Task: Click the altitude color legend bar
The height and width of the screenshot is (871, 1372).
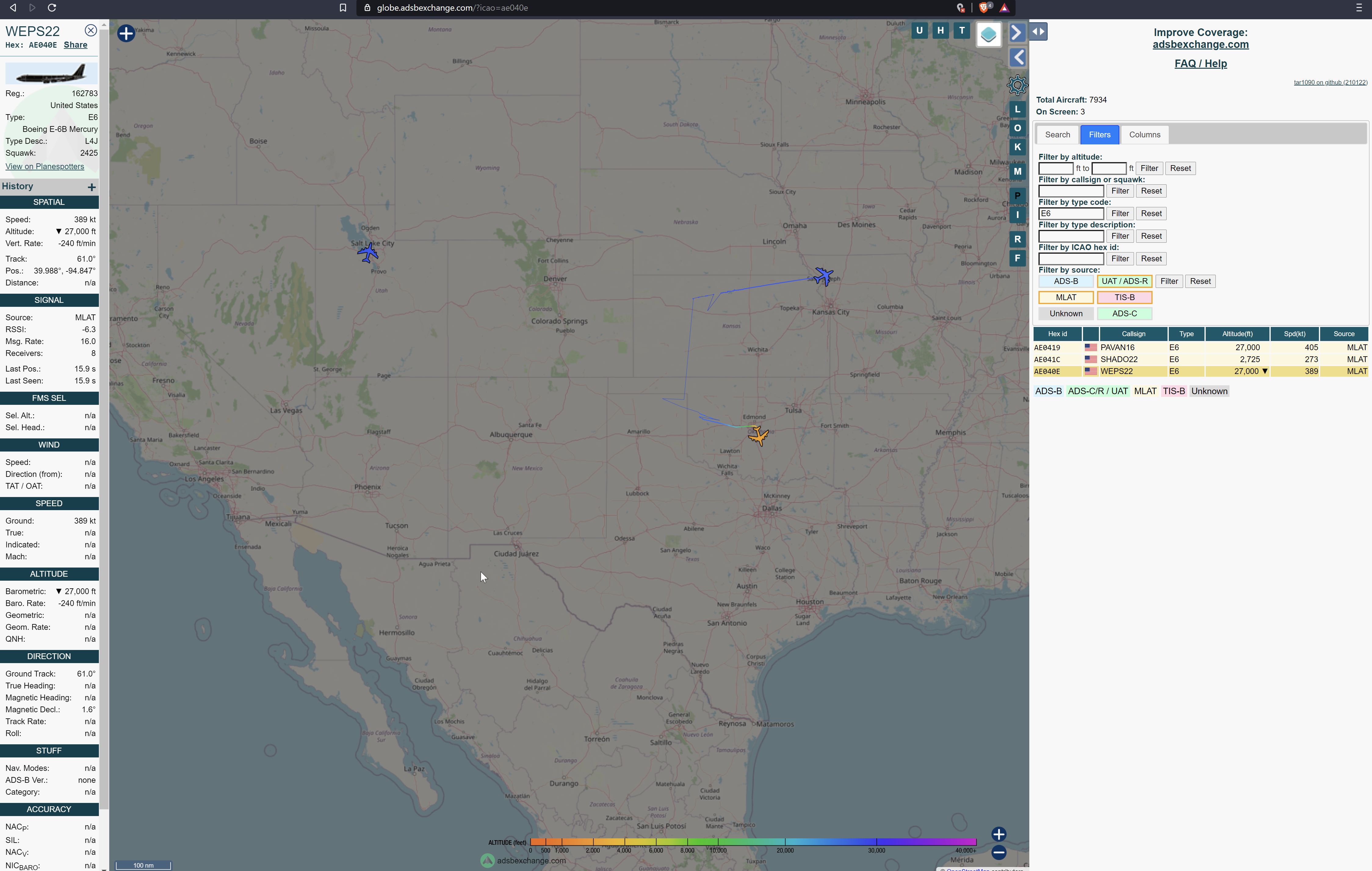Action: 753,842
